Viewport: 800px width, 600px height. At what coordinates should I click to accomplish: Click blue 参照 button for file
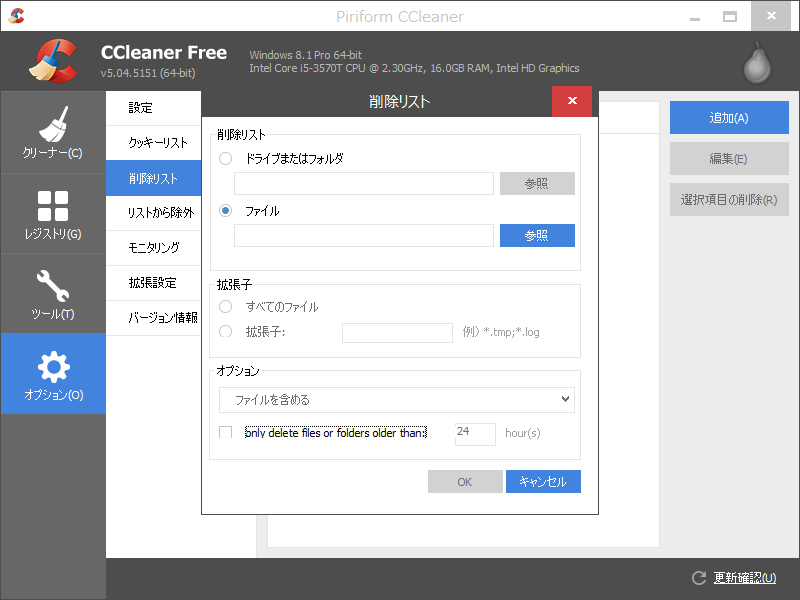[537, 236]
